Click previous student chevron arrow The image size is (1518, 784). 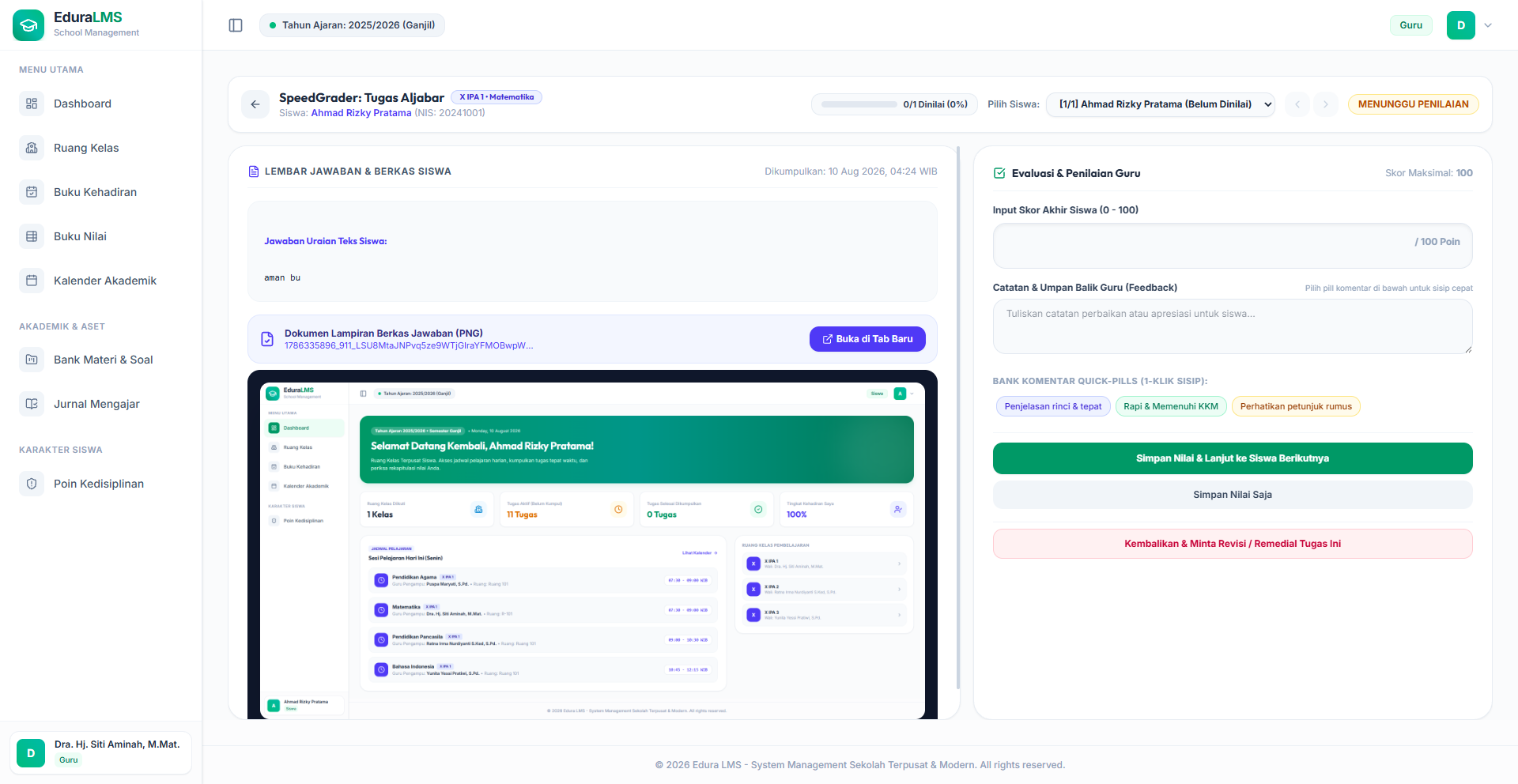click(x=1297, y=104)
